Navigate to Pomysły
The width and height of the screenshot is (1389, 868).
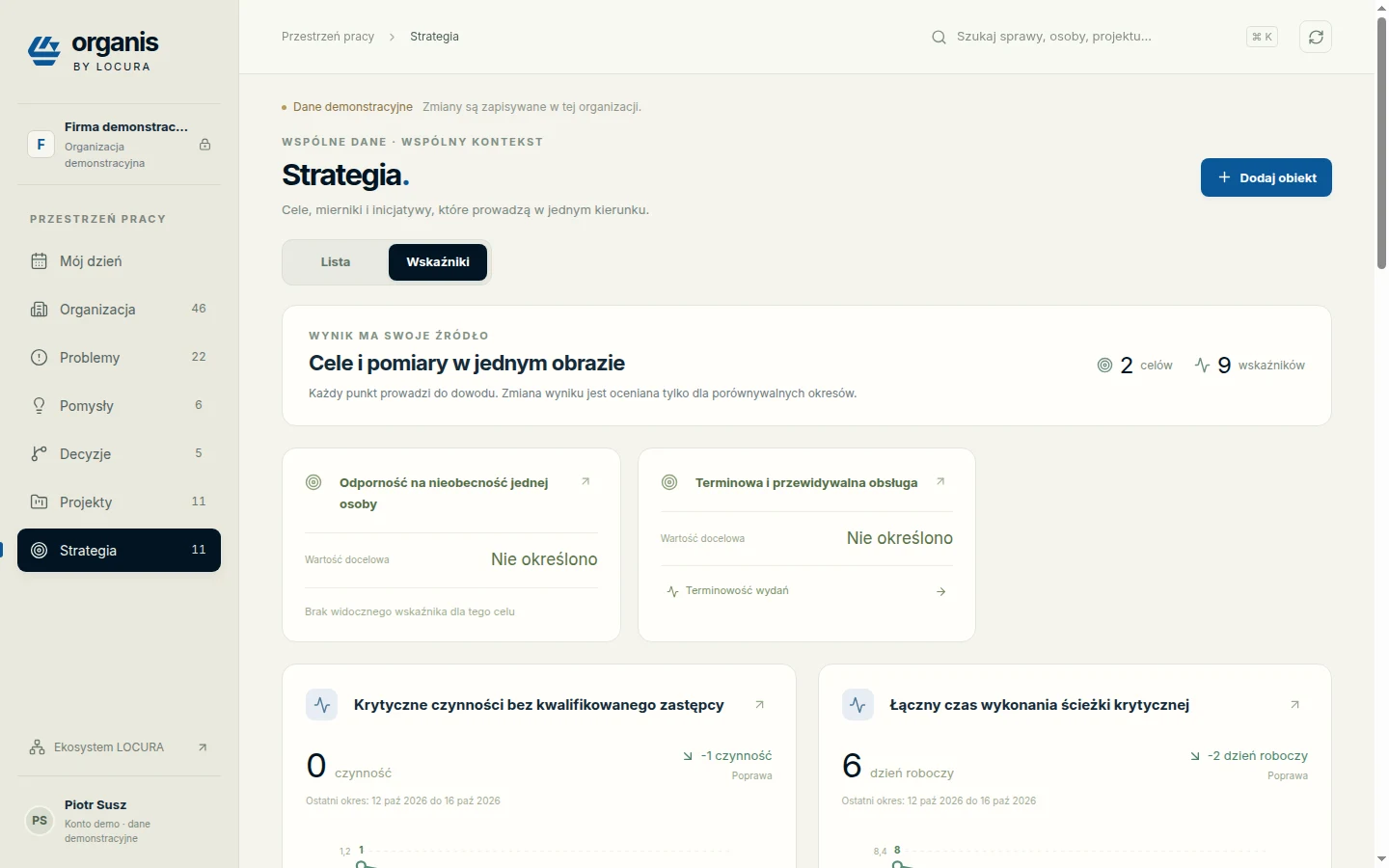point(119,406)
